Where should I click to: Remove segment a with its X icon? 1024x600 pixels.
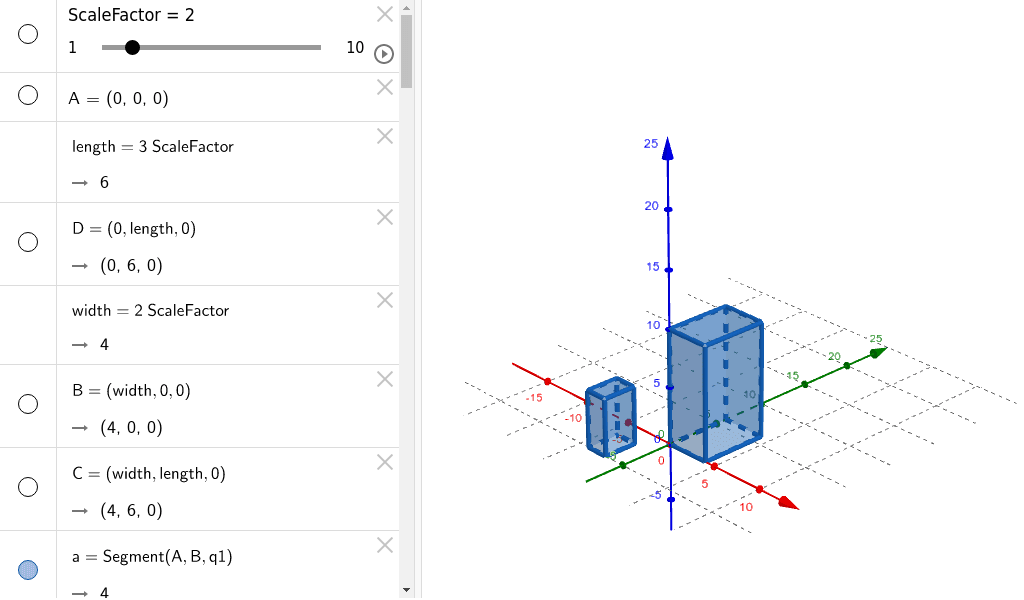(x=384, y=545)
